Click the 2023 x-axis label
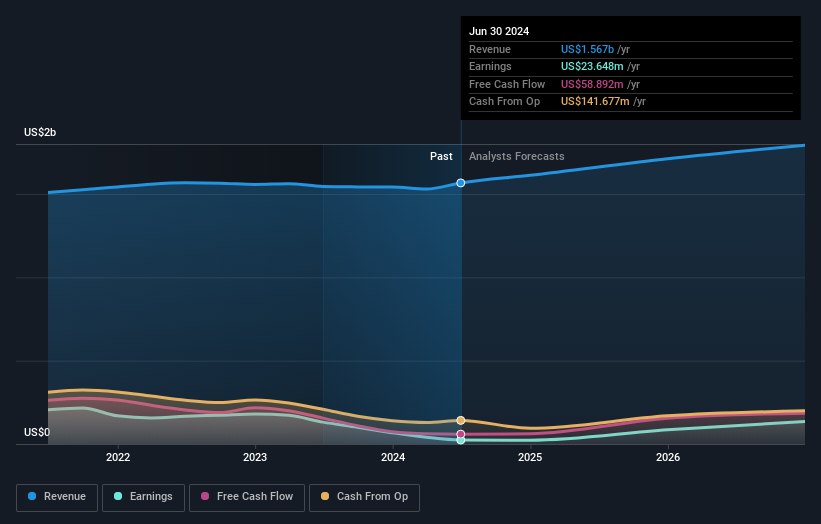This screenshot has height=524, width=821. click(255, 457)
